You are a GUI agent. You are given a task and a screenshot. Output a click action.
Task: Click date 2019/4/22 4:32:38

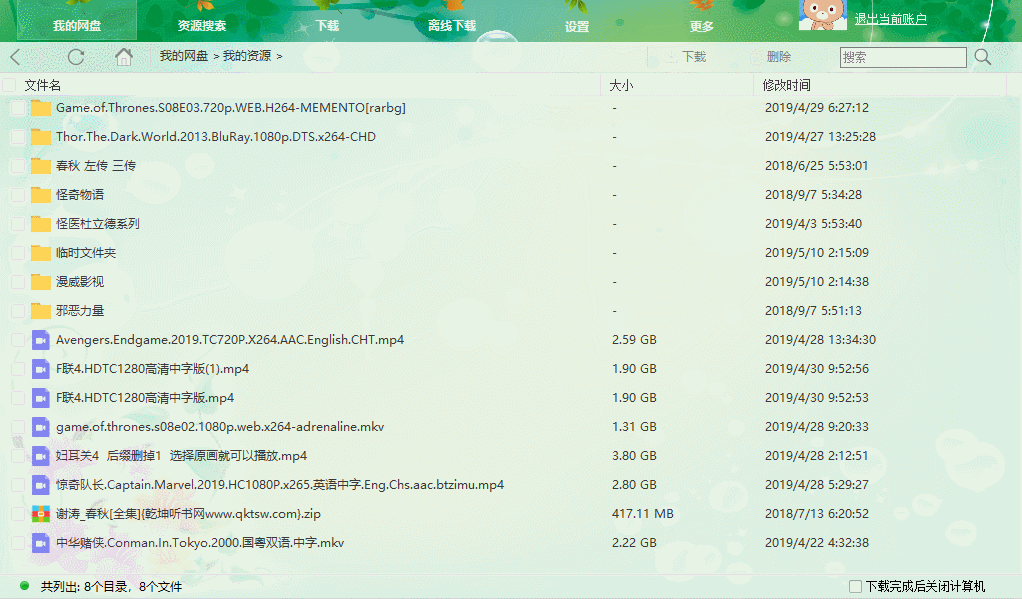tap(817, 543)
